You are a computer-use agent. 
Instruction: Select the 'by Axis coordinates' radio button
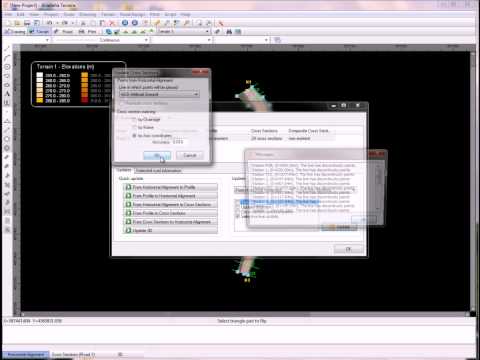click(135, 136)
